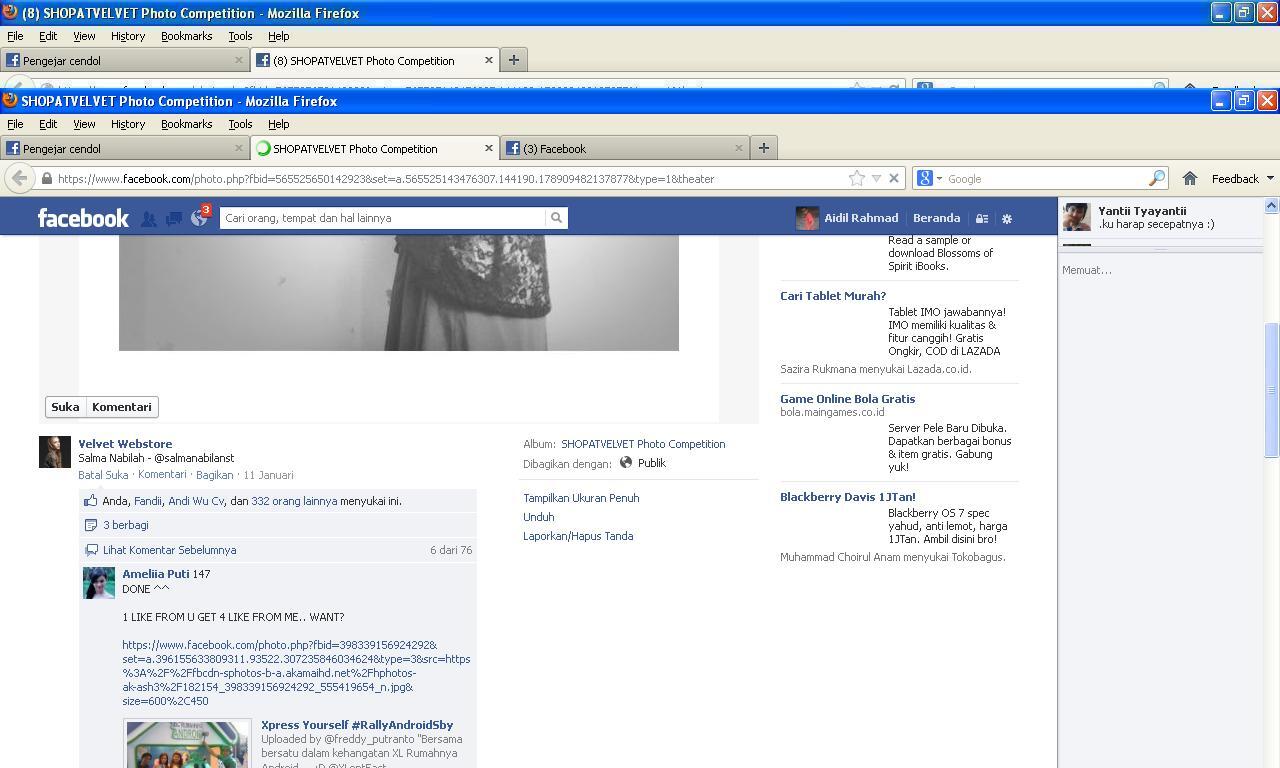Click the search magnifier in the Facebook search box
The width and height of the screenshot is (1280, 768).
556,218
